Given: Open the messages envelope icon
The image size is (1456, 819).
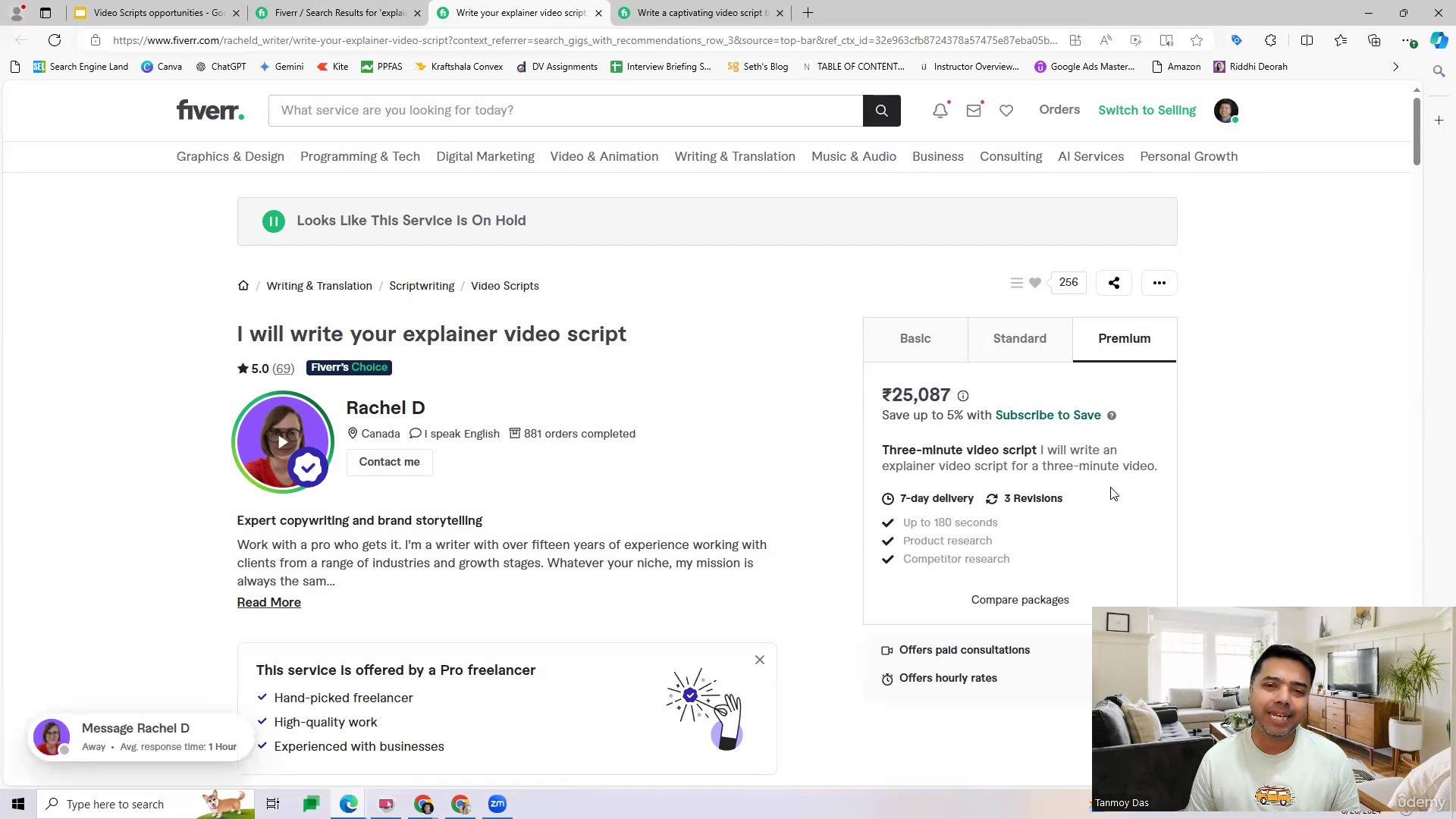Looking at the screenshot, I should pyautogui.click(x=974, y=111).
